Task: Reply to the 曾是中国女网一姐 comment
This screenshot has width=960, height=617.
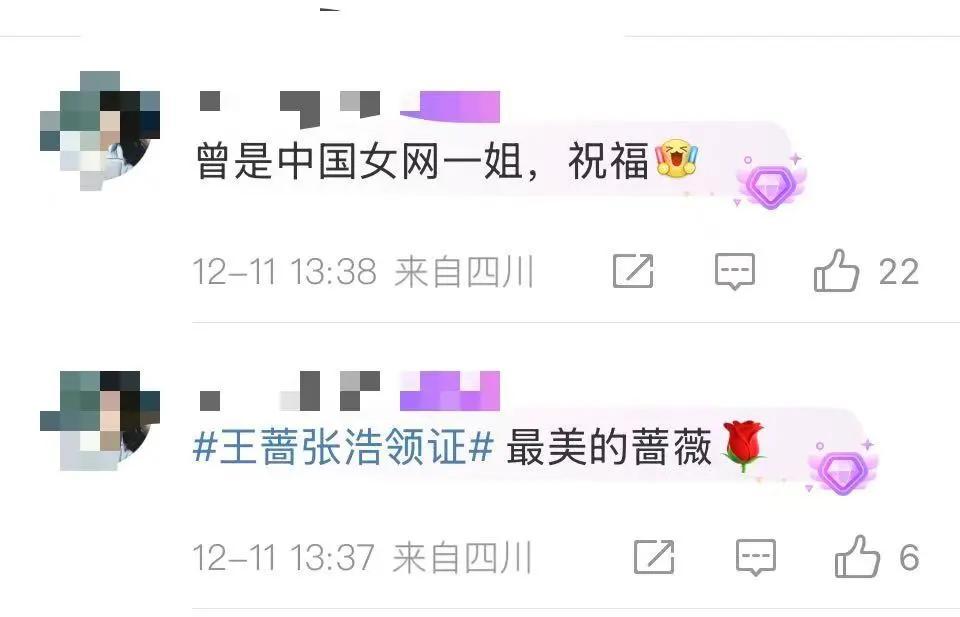Action: (x=735, y=271)
